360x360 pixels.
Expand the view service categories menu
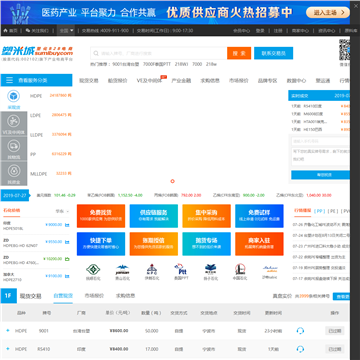point(36,80)
